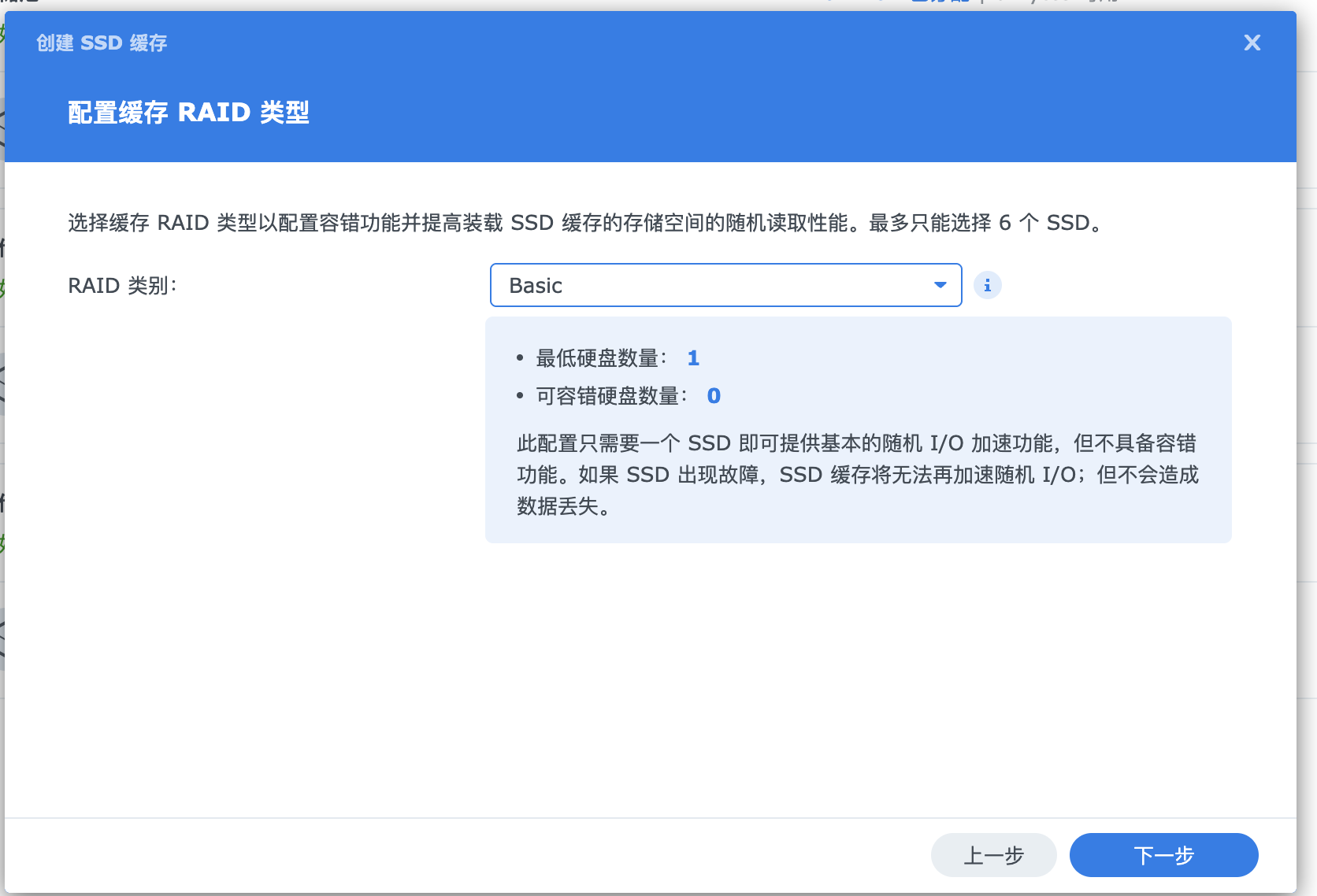Click the 配置缓存 RAID 类型 heading
The image size is (1317, 896).
tap(188, 113)
